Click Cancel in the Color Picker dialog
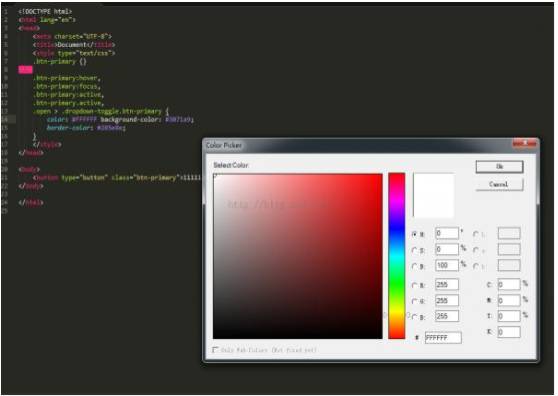The height and width of the screenshot is (396, 558). coord(499,184)
